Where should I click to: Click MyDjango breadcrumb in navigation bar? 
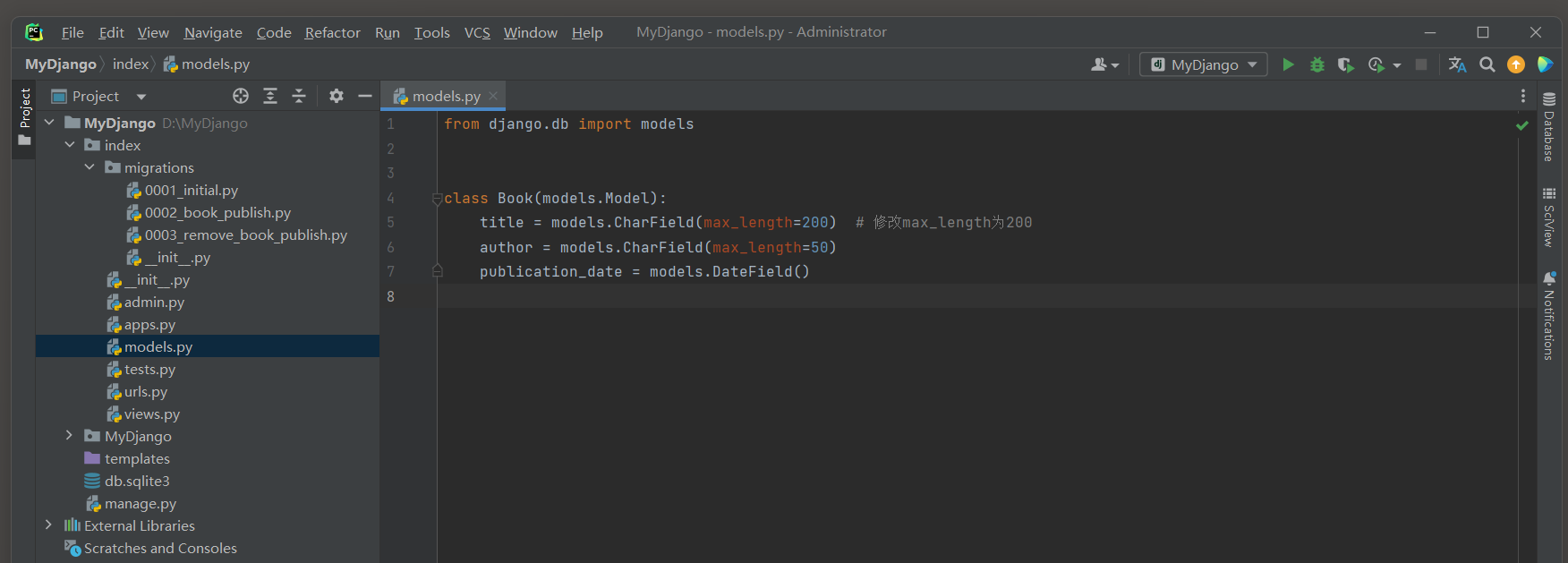61,64
